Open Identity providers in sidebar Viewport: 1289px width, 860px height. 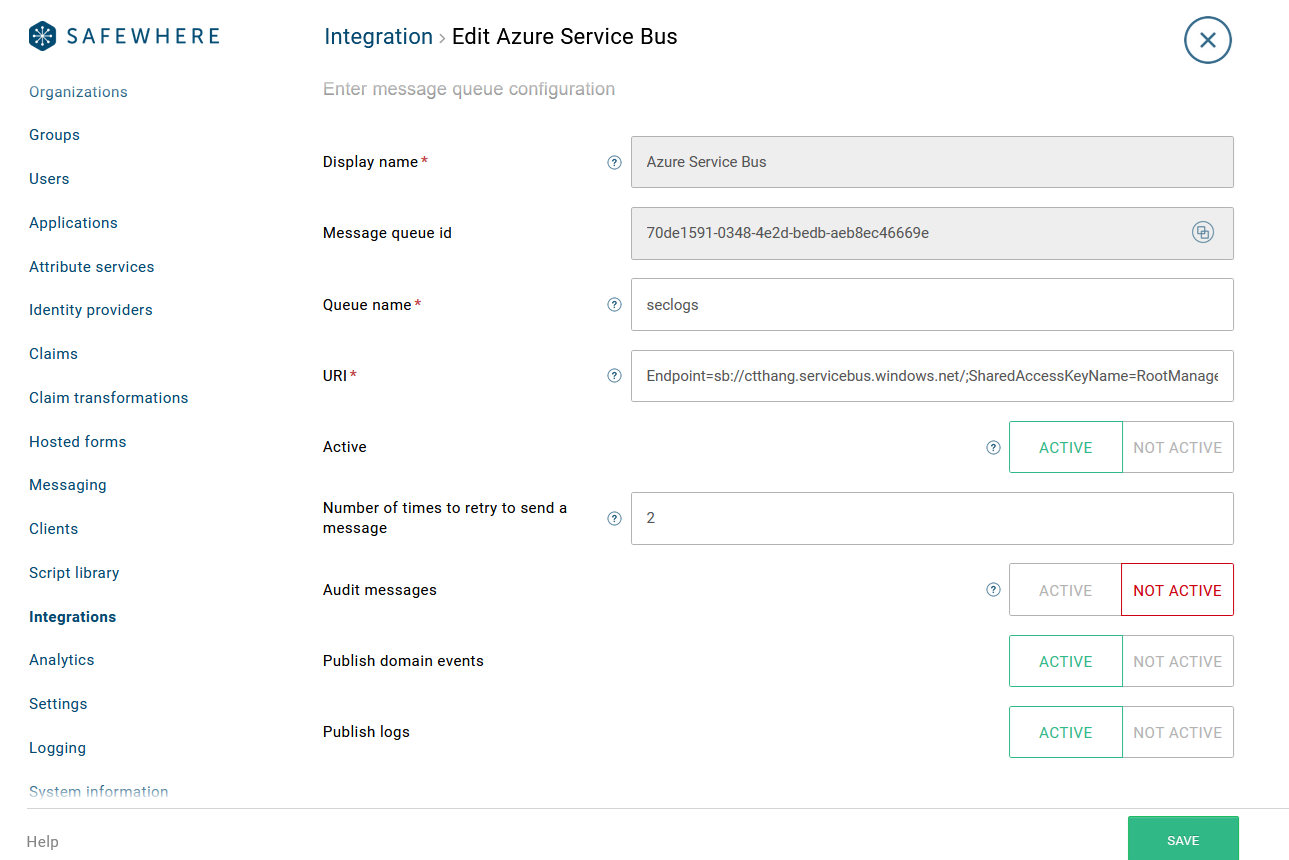(x=91, y=310)
